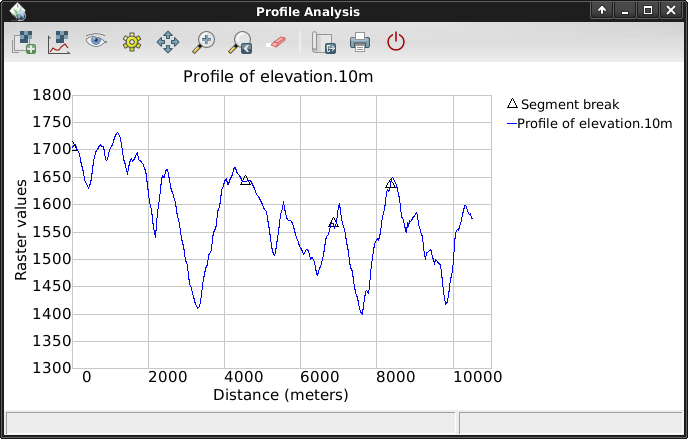Click the 'Distance (meters)' axis label
The height and width of the screenshot is (439, 688).
point(280,395)
